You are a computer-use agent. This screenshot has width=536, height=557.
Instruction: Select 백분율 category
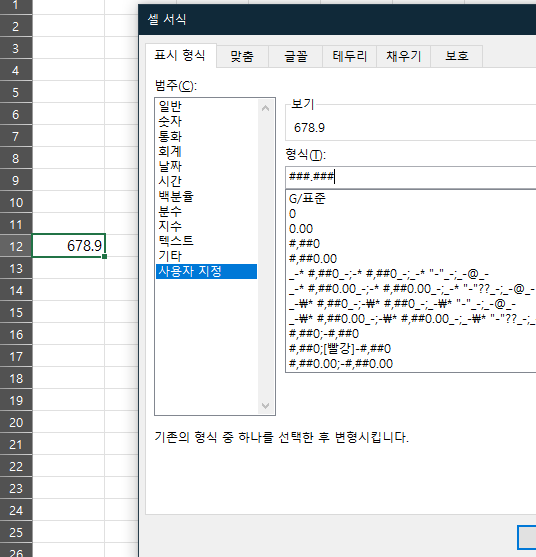pos(206,196)
